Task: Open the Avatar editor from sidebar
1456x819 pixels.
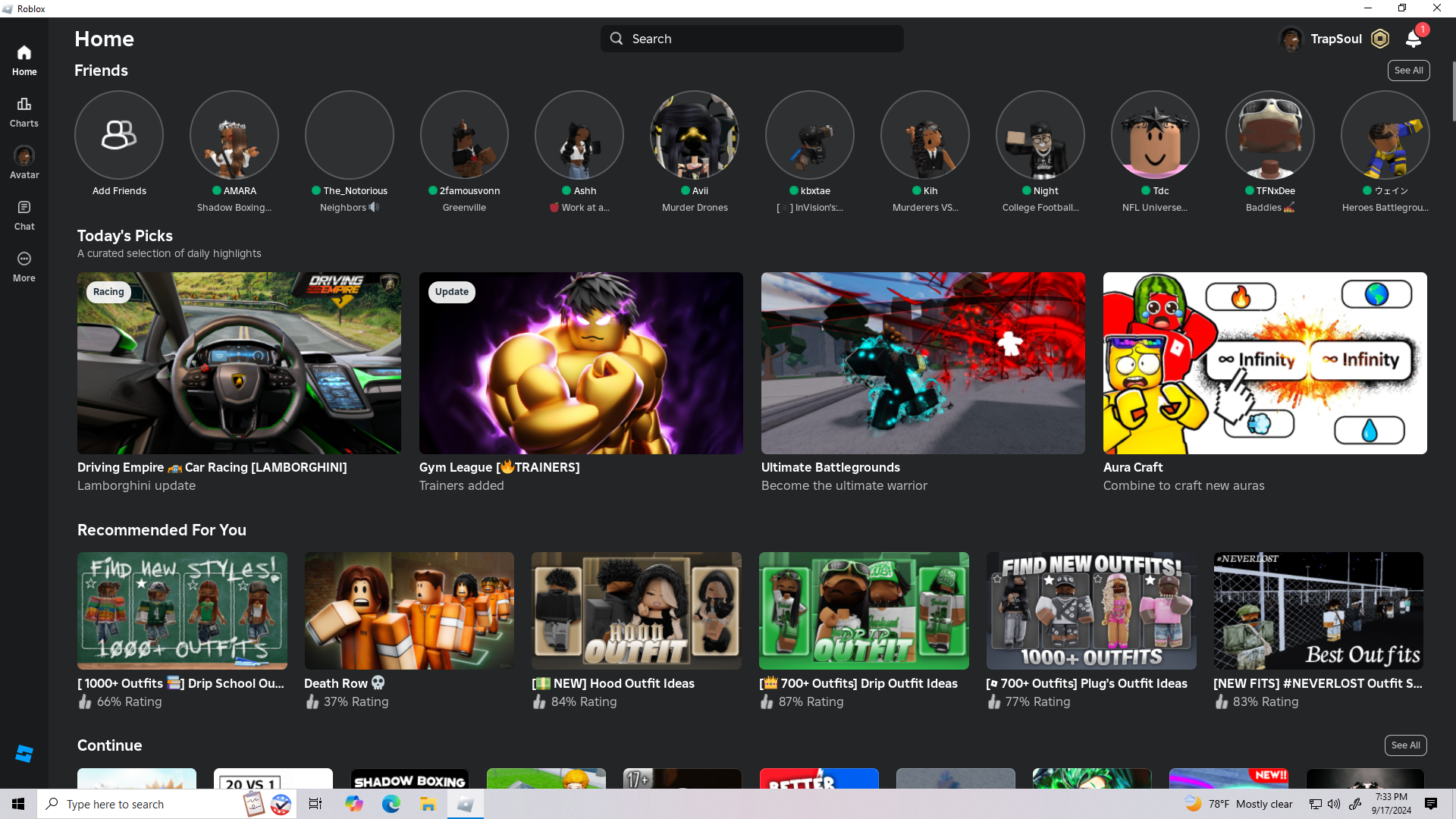Action: (24, 162)
